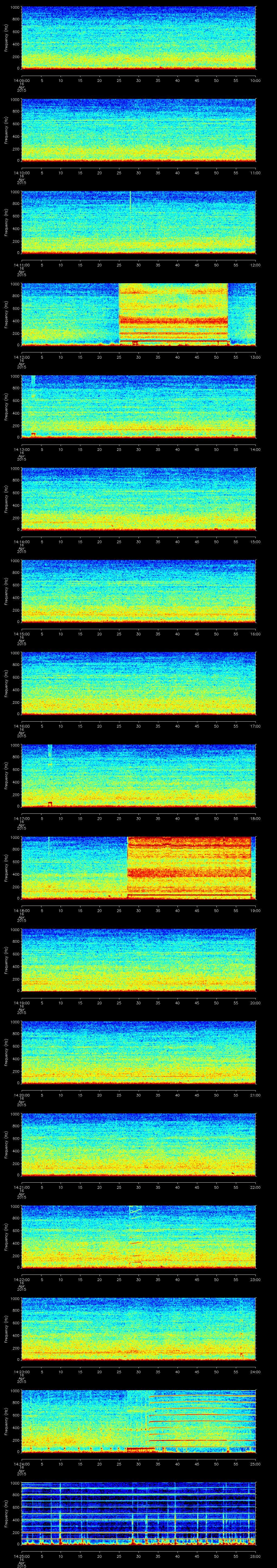Select the red broadband noise block in 14:18:00 panel

pyautogui.click(x=189, y=868)
